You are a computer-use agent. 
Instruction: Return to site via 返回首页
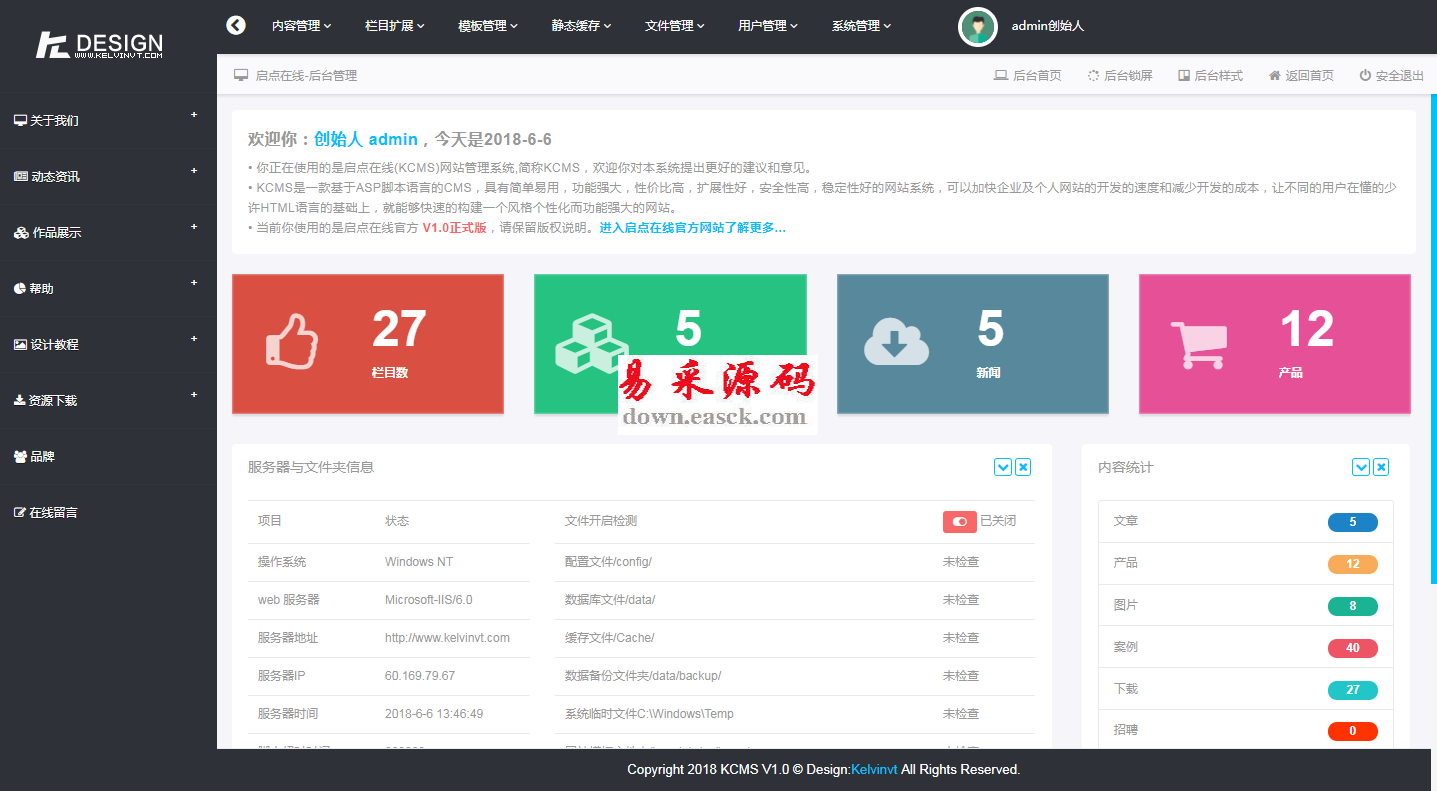tap(1301, 75)
